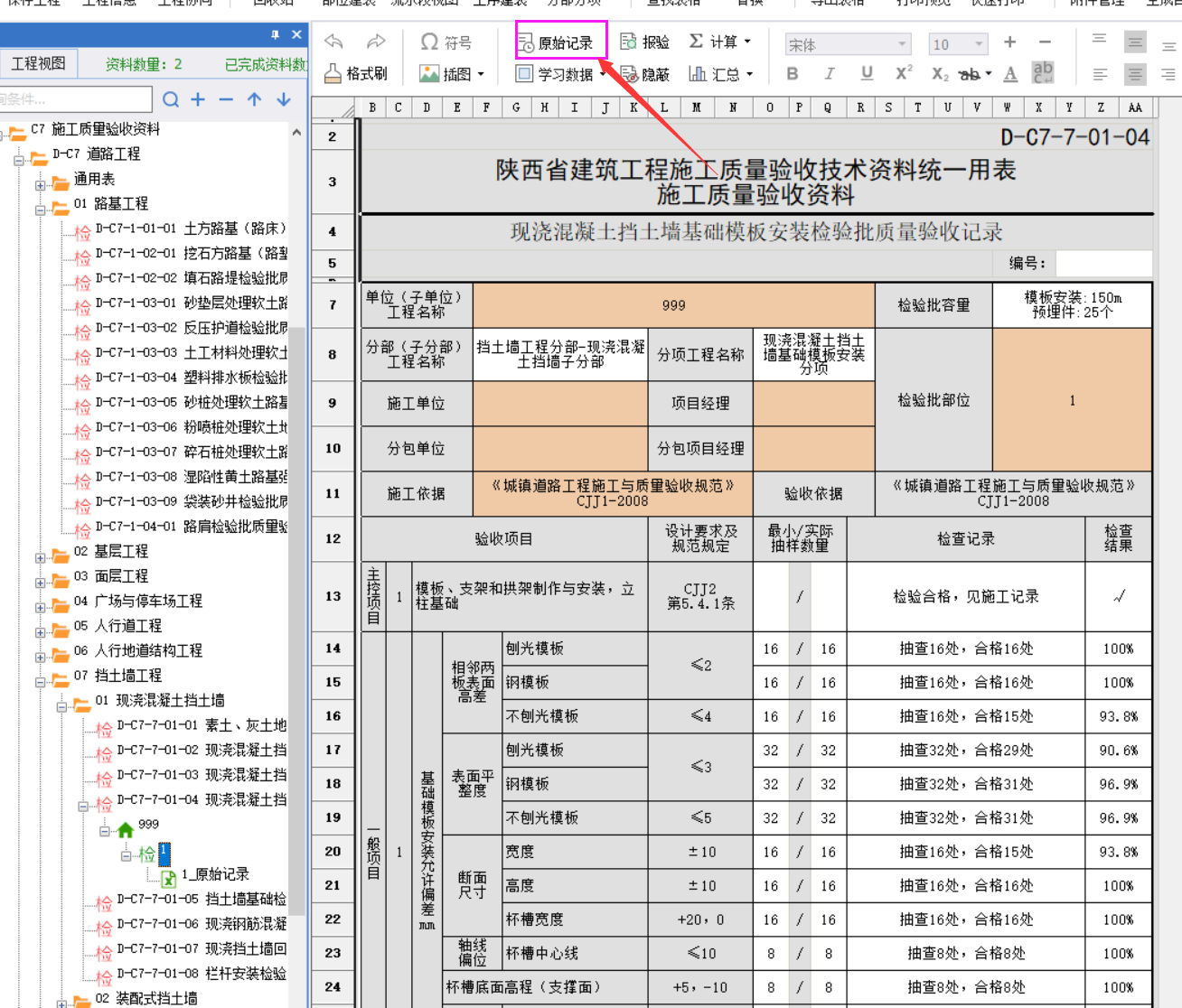
Task: Click the redo arrow icon
Action: 376,42
